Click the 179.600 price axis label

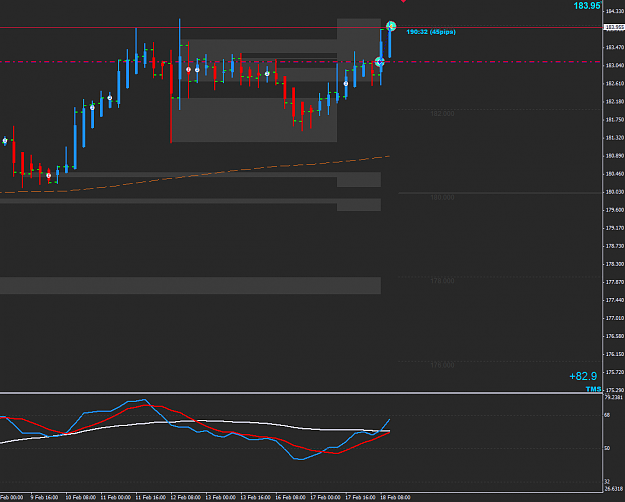click(x=615, y=210)
